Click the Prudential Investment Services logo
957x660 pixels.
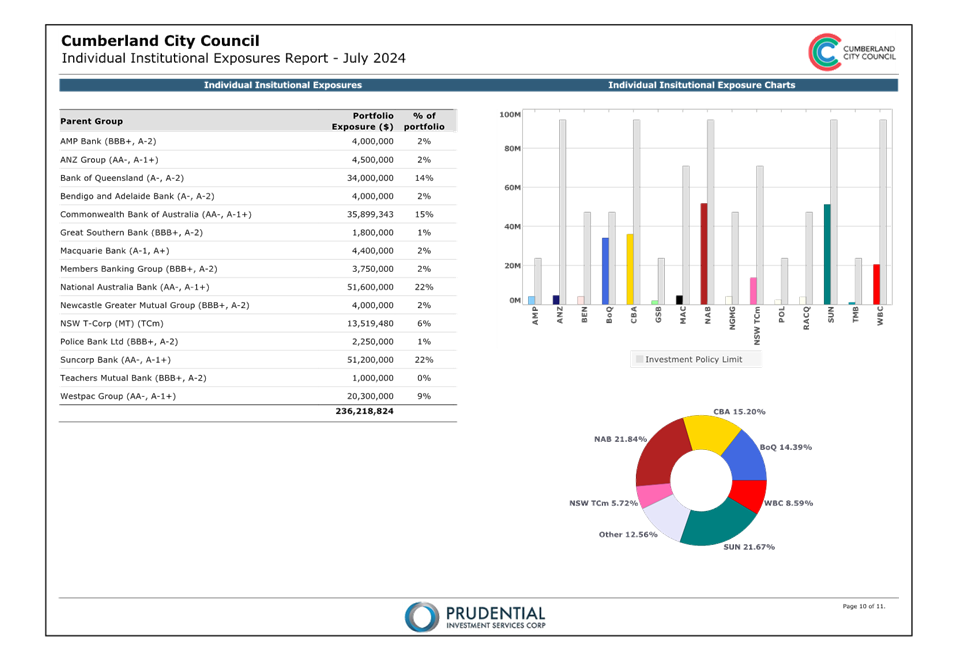pyautogui.click(x=475, y=617)
